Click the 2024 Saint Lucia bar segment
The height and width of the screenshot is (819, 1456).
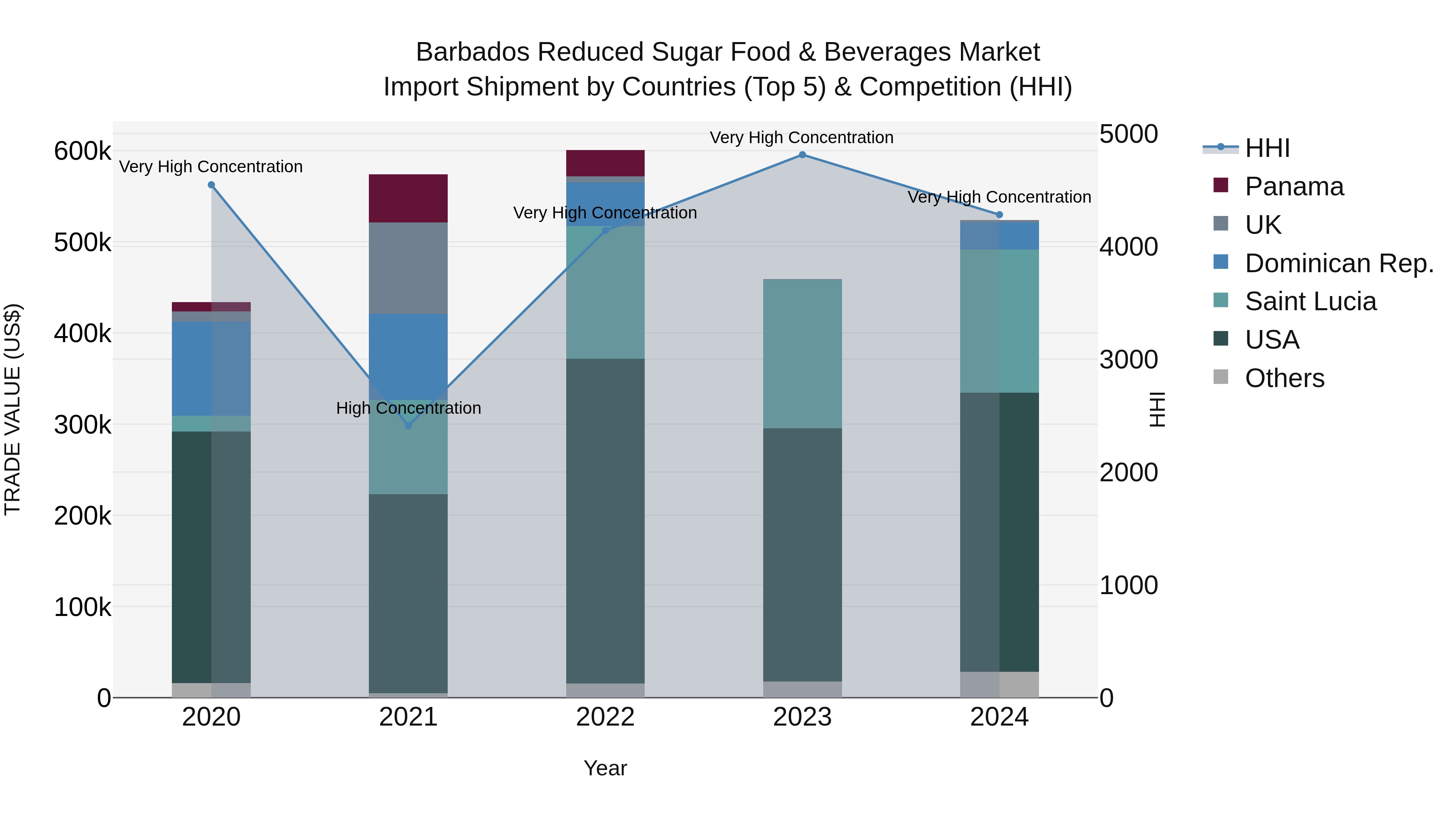(999, 321)
